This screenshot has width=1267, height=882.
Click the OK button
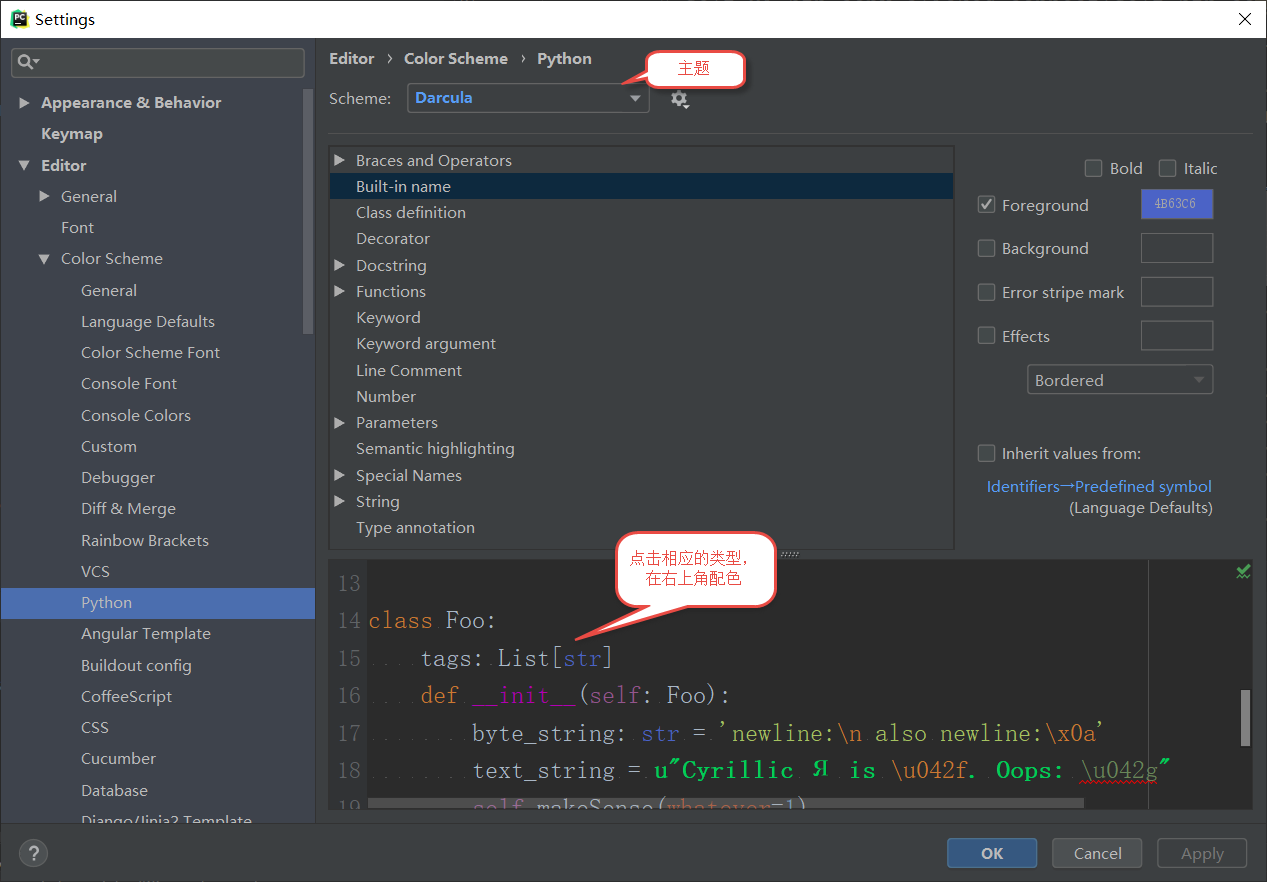(992, 853)
